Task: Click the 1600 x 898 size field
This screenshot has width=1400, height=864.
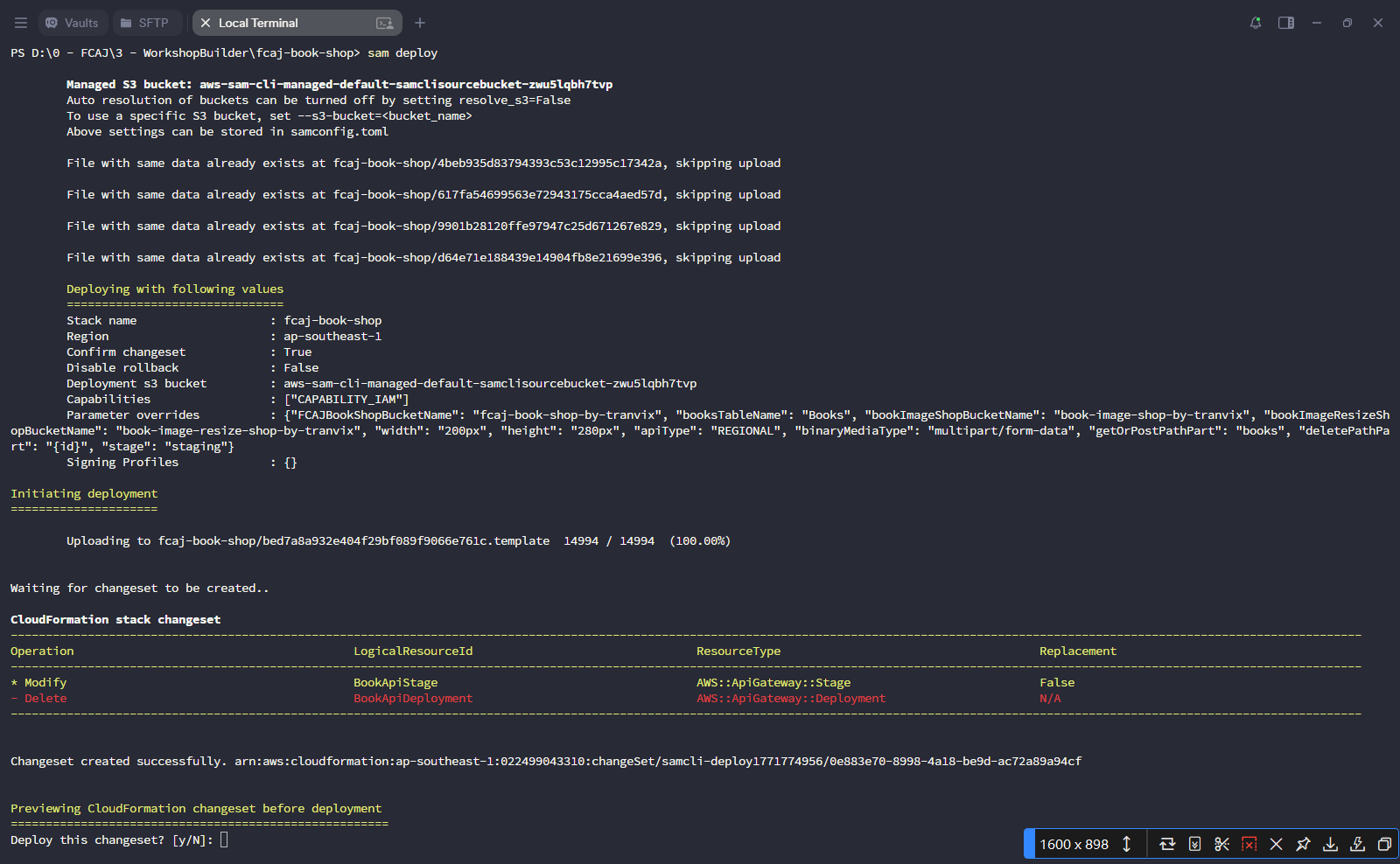Action: [1074, 844]
